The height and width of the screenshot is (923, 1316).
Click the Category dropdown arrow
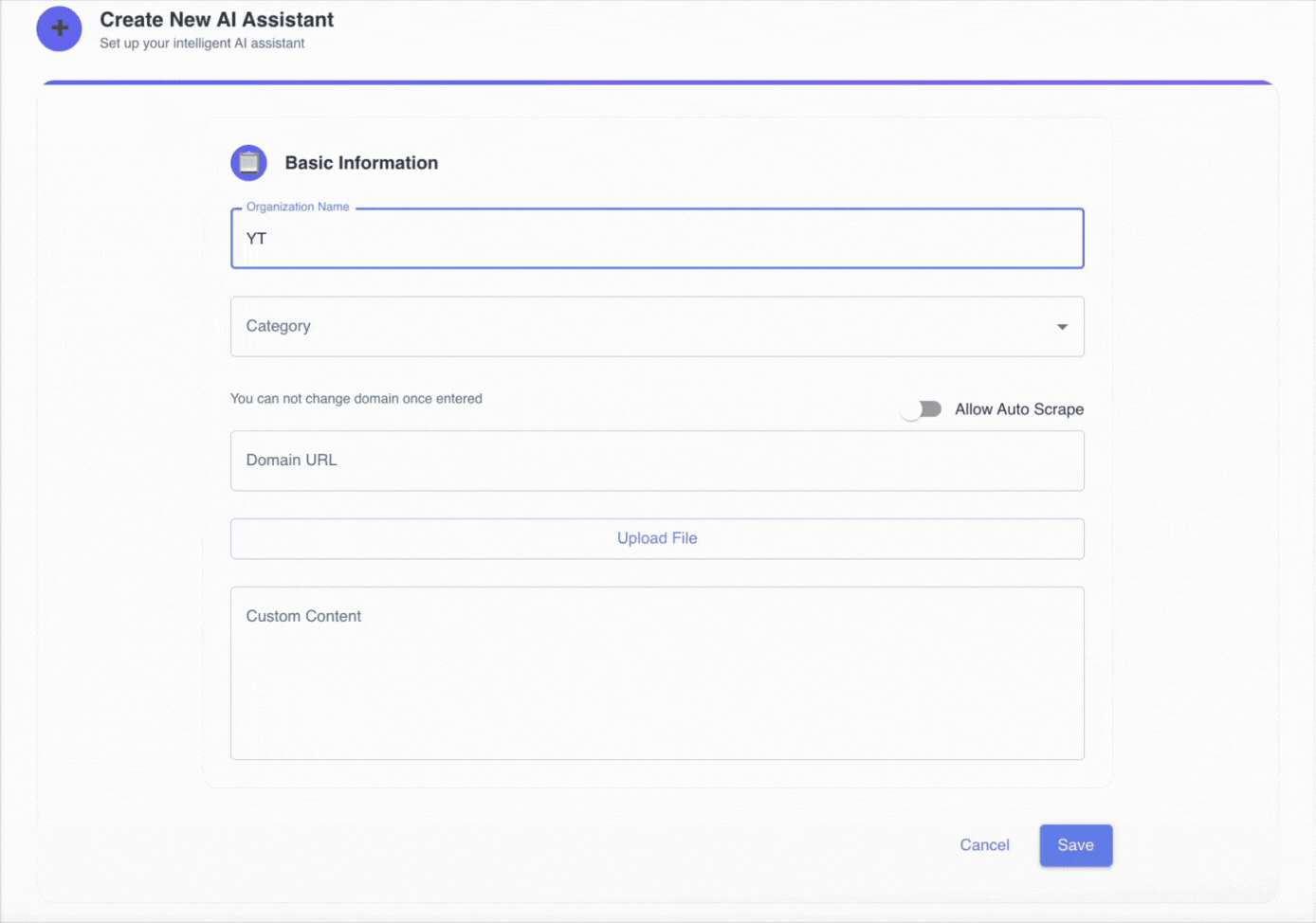(x=1062, y=327)
